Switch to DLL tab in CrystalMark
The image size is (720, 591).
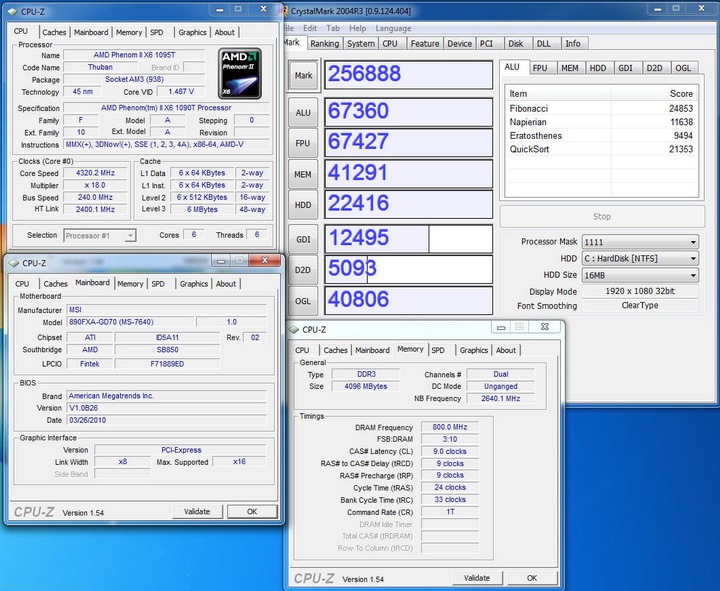[x=544, y=44]
